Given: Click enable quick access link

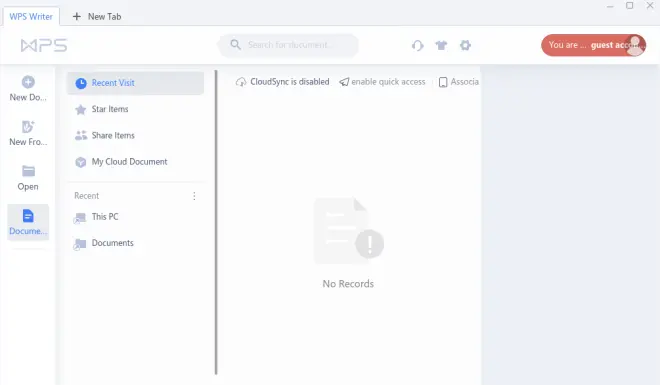Looking at the screenshot, I should (x=388, y=82).
